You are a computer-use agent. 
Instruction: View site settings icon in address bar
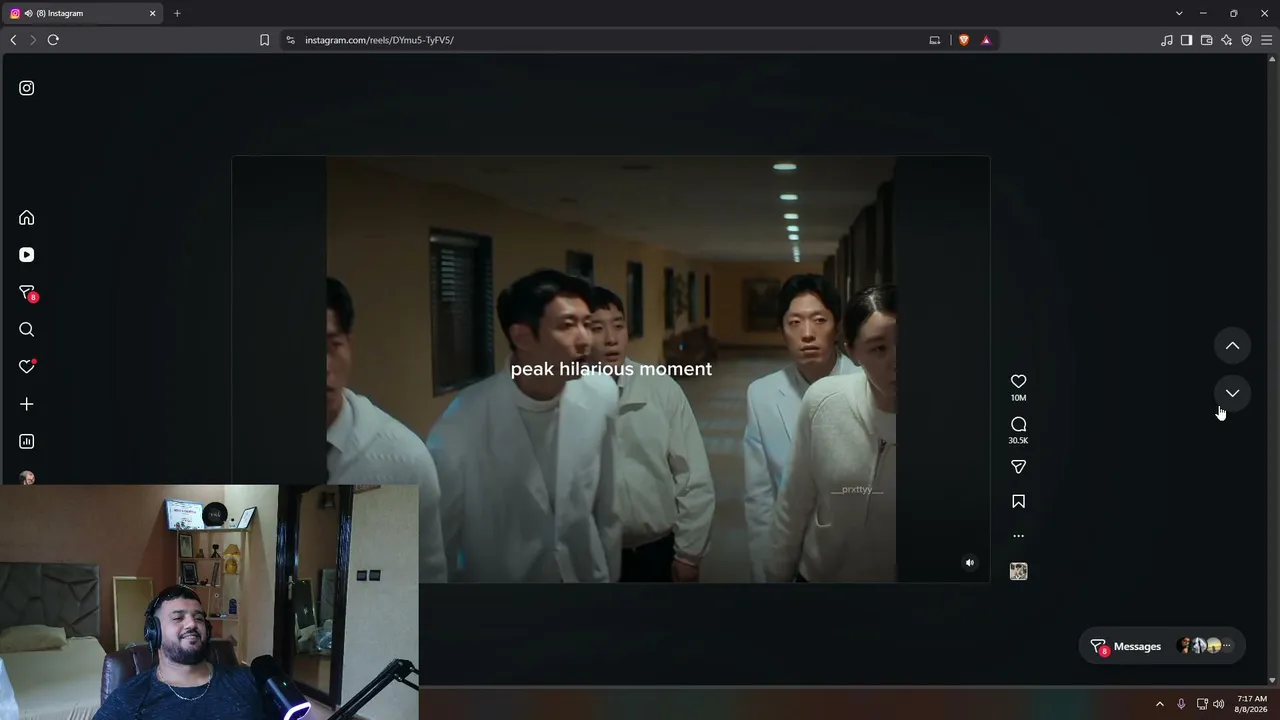pyautogui.click(x=290, y=40)
